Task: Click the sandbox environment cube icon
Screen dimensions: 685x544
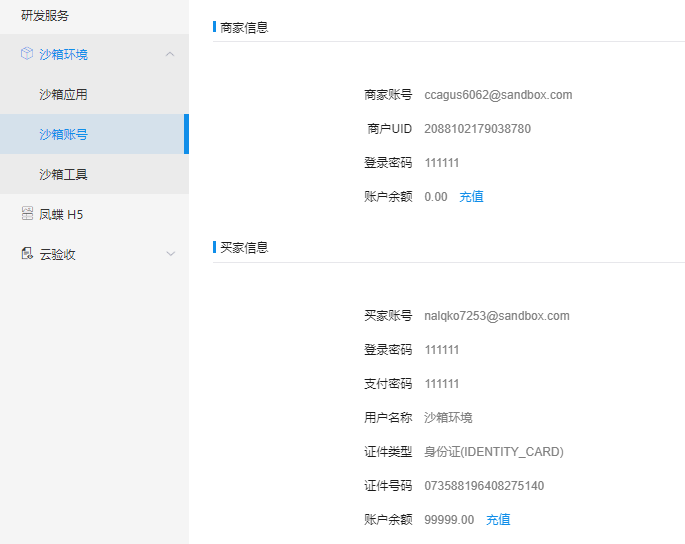Action: pyautogui.click(x=27, y=54)
